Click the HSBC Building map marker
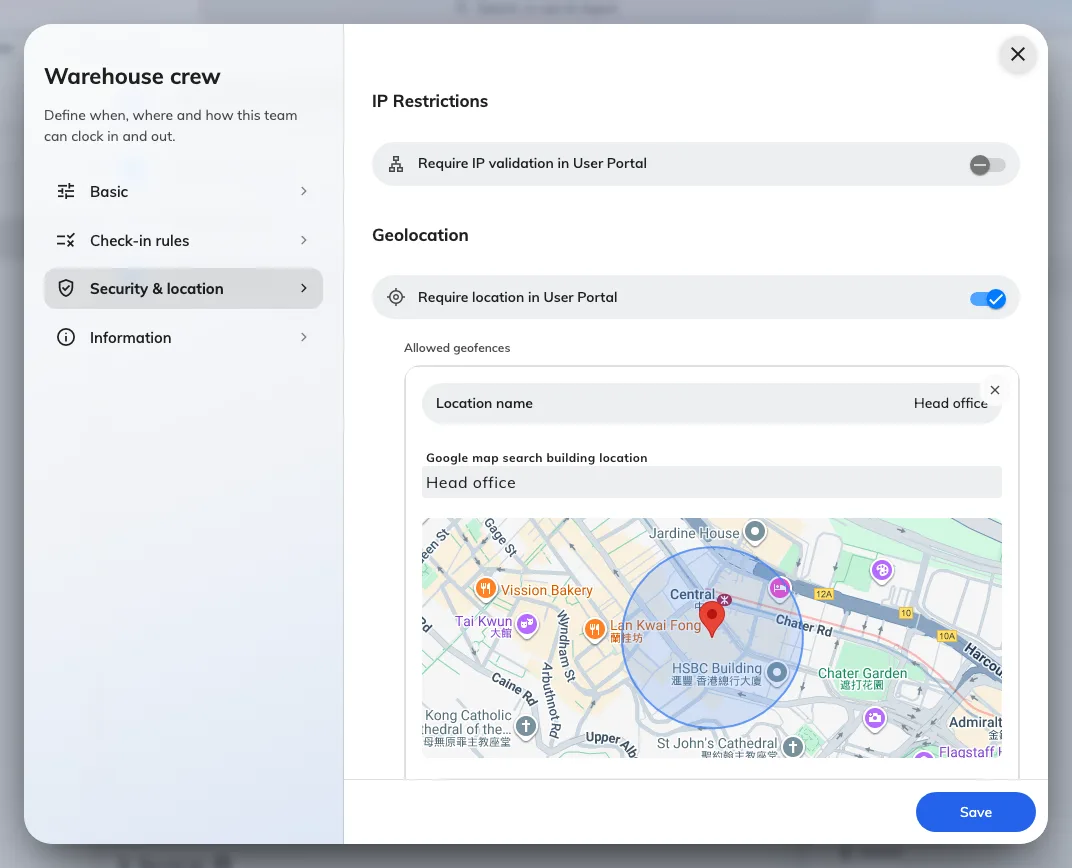The height and width of the screenshot is (868, 1072). click(777, 673)
